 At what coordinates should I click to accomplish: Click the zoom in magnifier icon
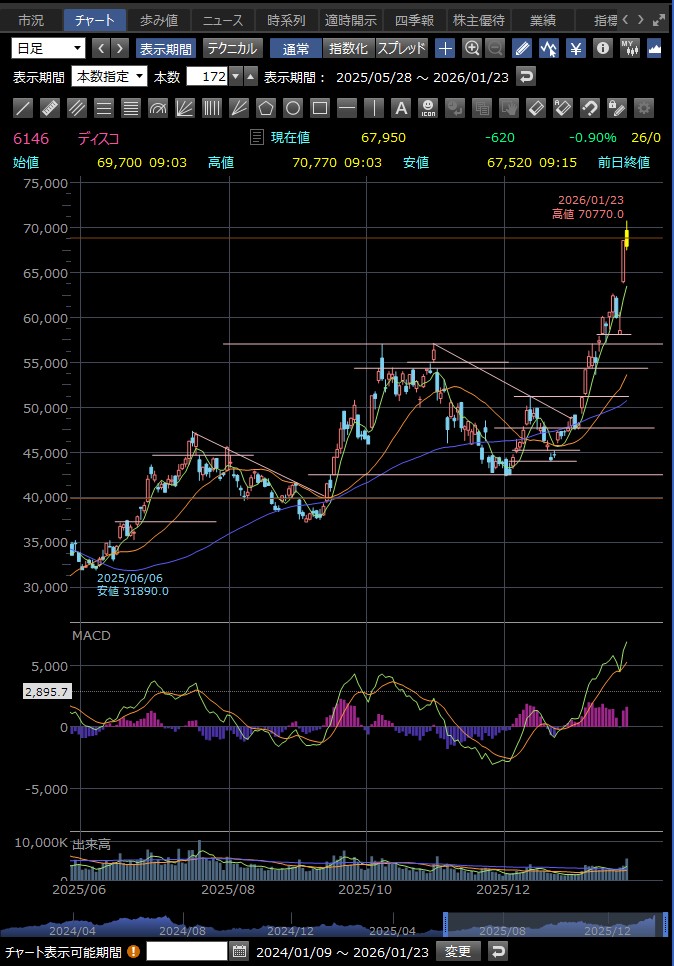[x=471, y=48]
